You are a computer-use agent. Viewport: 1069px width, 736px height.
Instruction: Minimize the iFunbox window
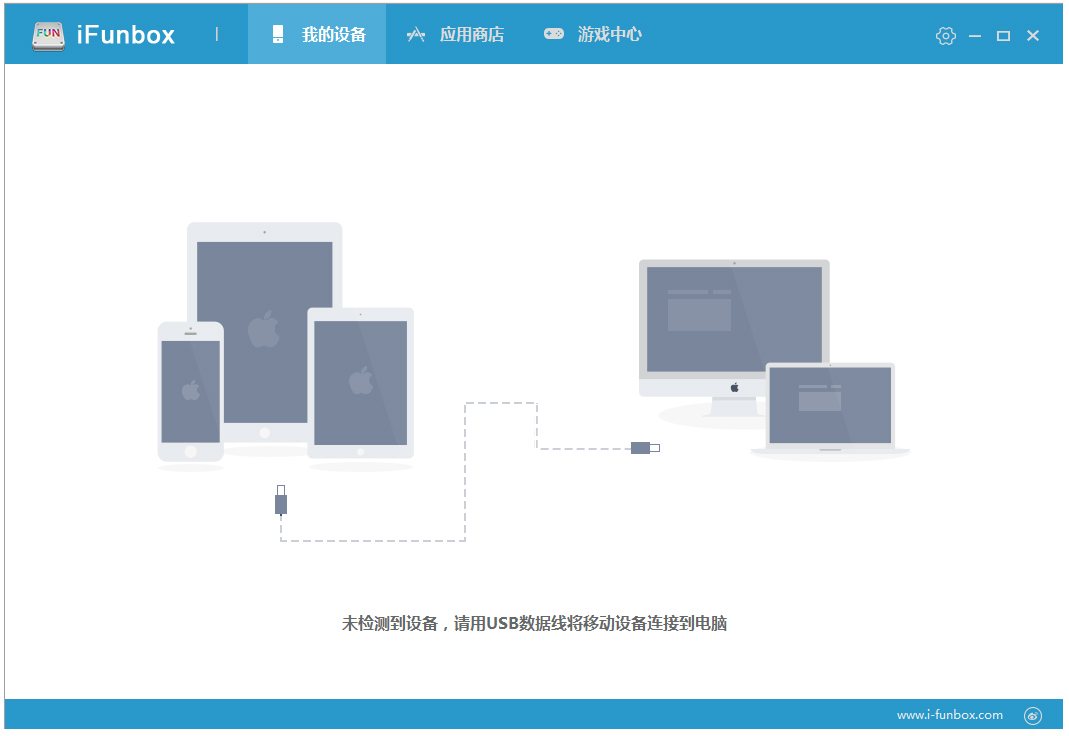pyautogui.click(x=973, y=35)
